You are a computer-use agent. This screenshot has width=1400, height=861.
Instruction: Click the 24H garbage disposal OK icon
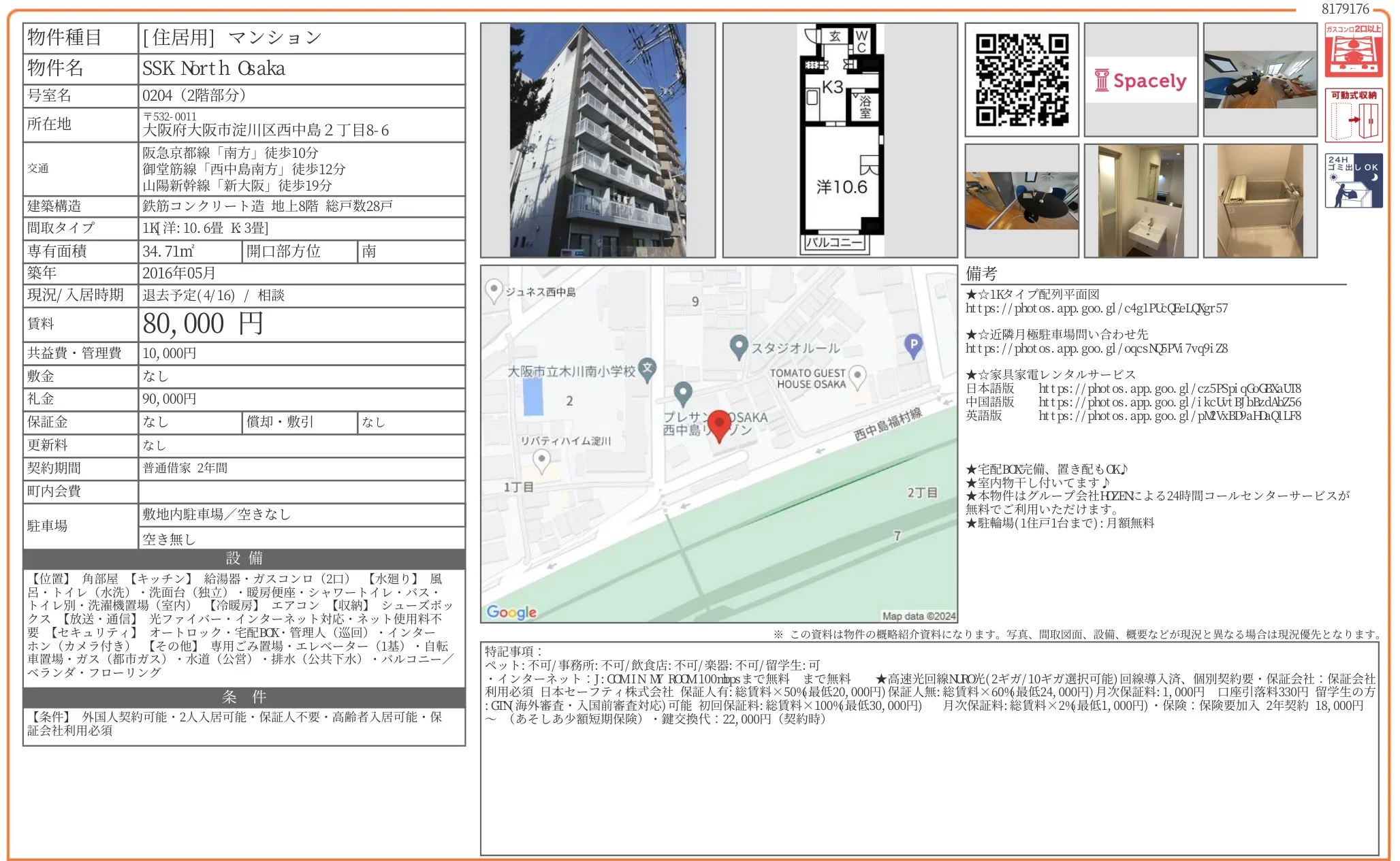click(x=1353, y=180)
